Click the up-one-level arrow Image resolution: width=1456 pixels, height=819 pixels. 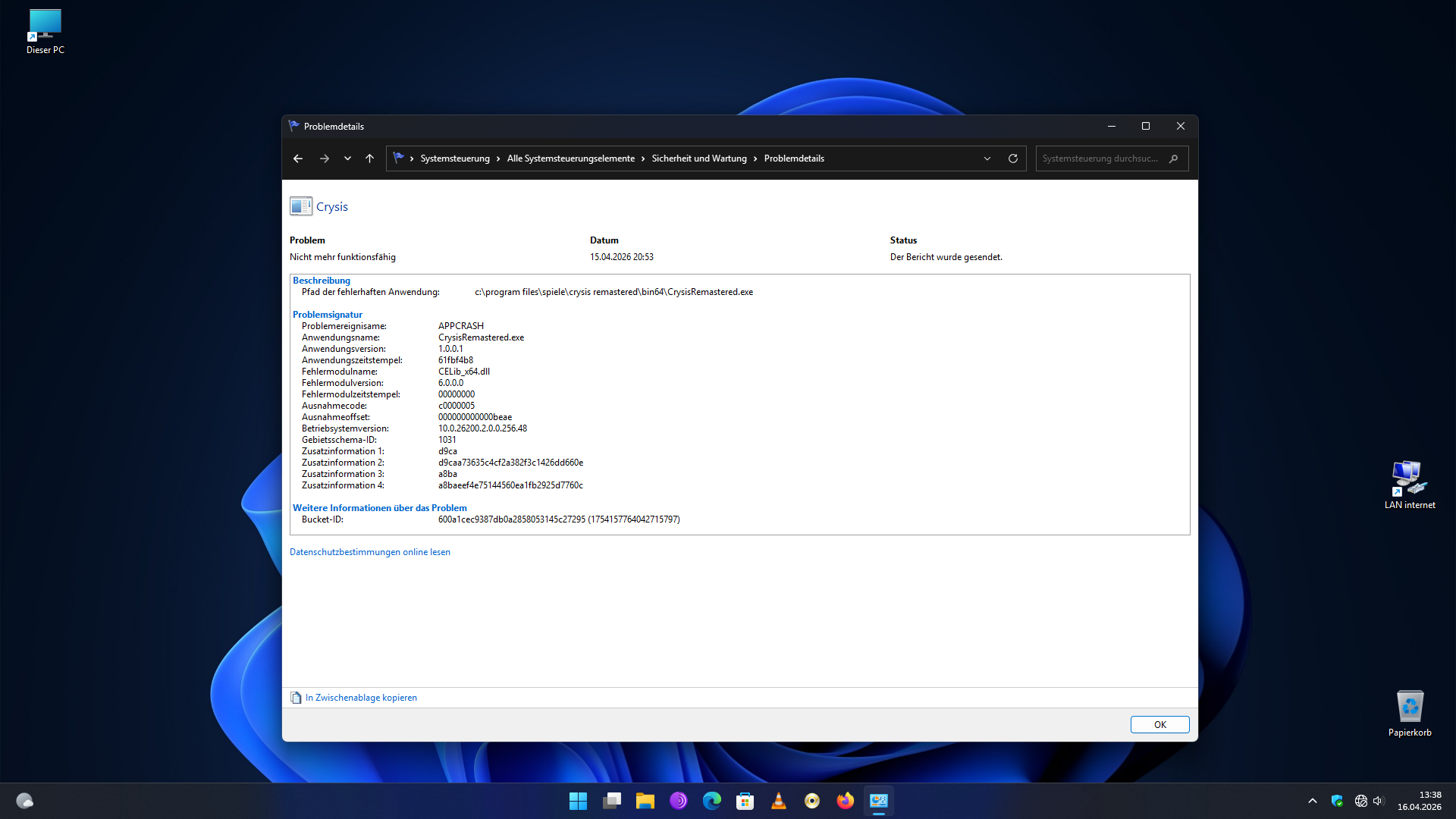click(x=369, y=158)
